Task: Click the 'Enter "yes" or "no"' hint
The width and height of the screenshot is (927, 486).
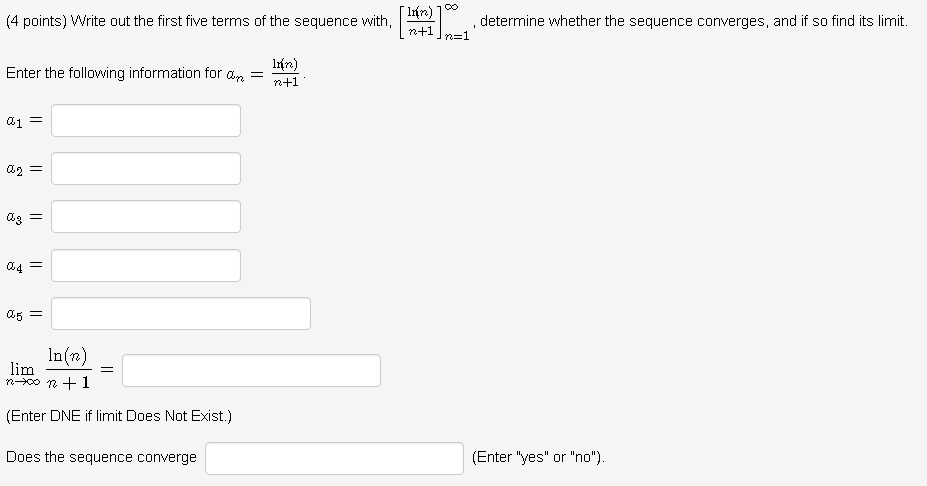Action: click(x=538, y=458)
